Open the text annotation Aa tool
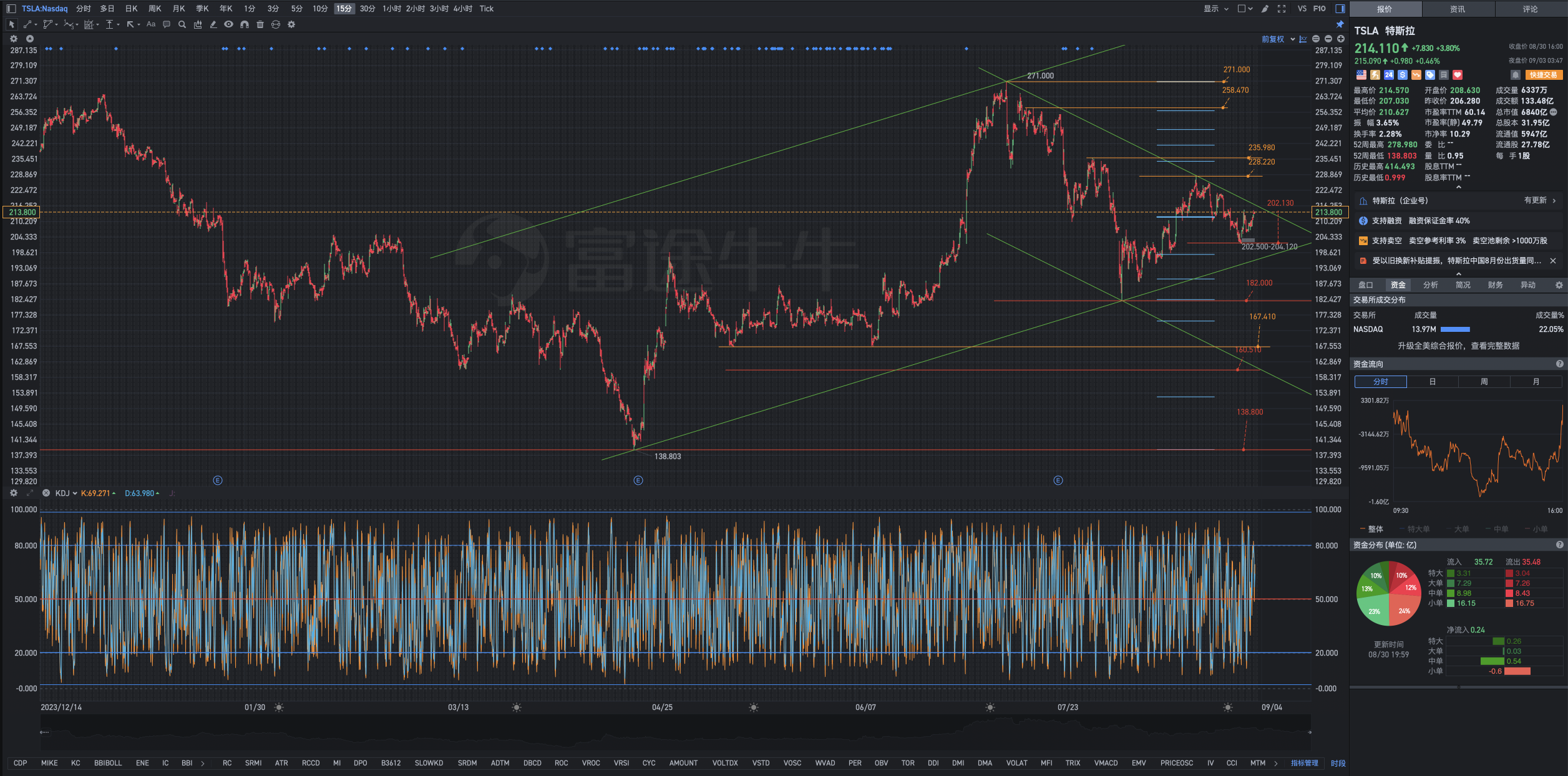 pos(151,24)
